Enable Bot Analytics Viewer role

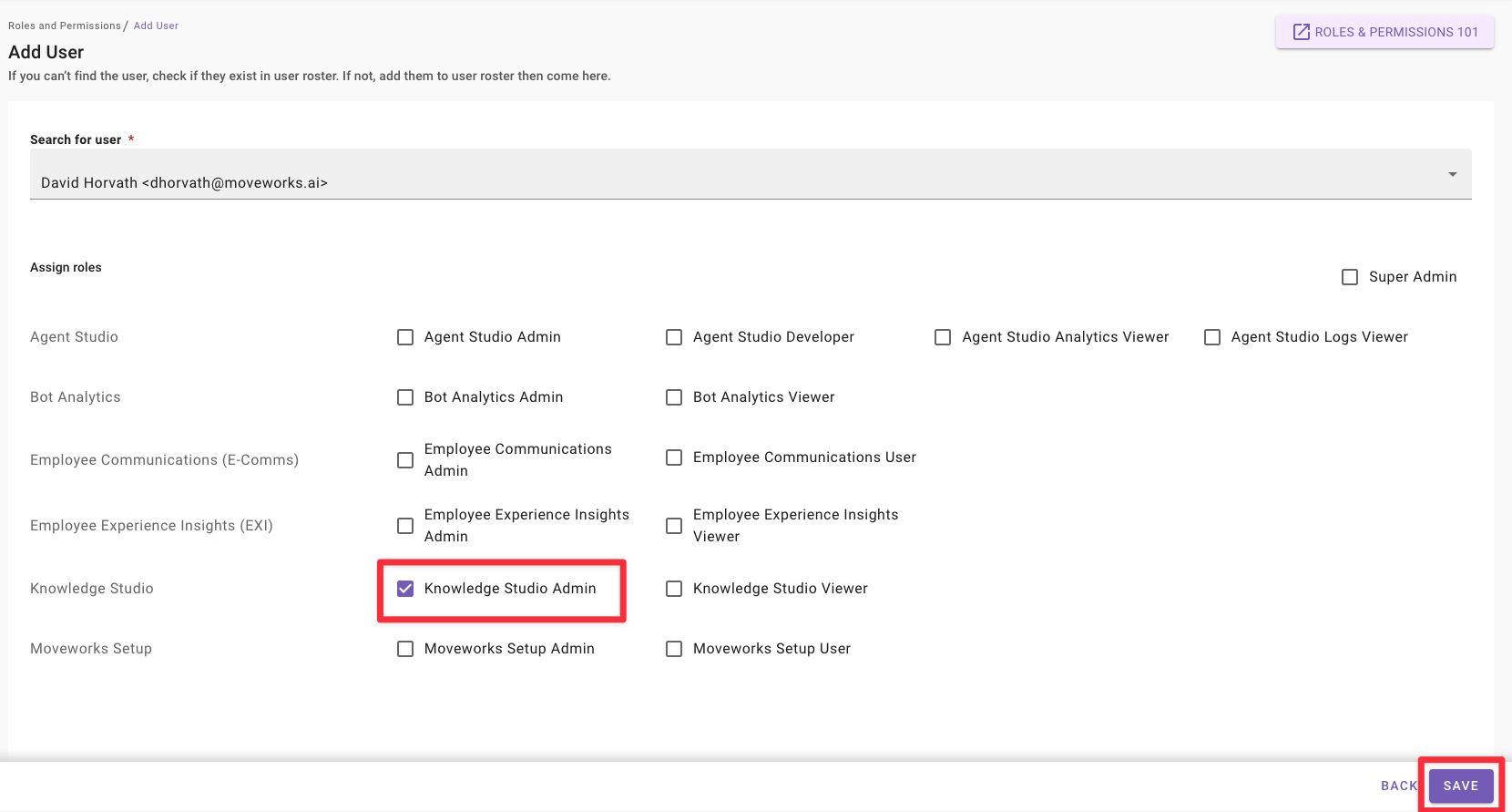coord(674,397)
